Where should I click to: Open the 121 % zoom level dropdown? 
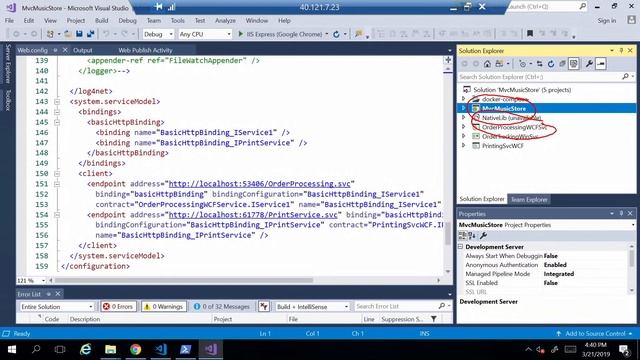(31, 280)
